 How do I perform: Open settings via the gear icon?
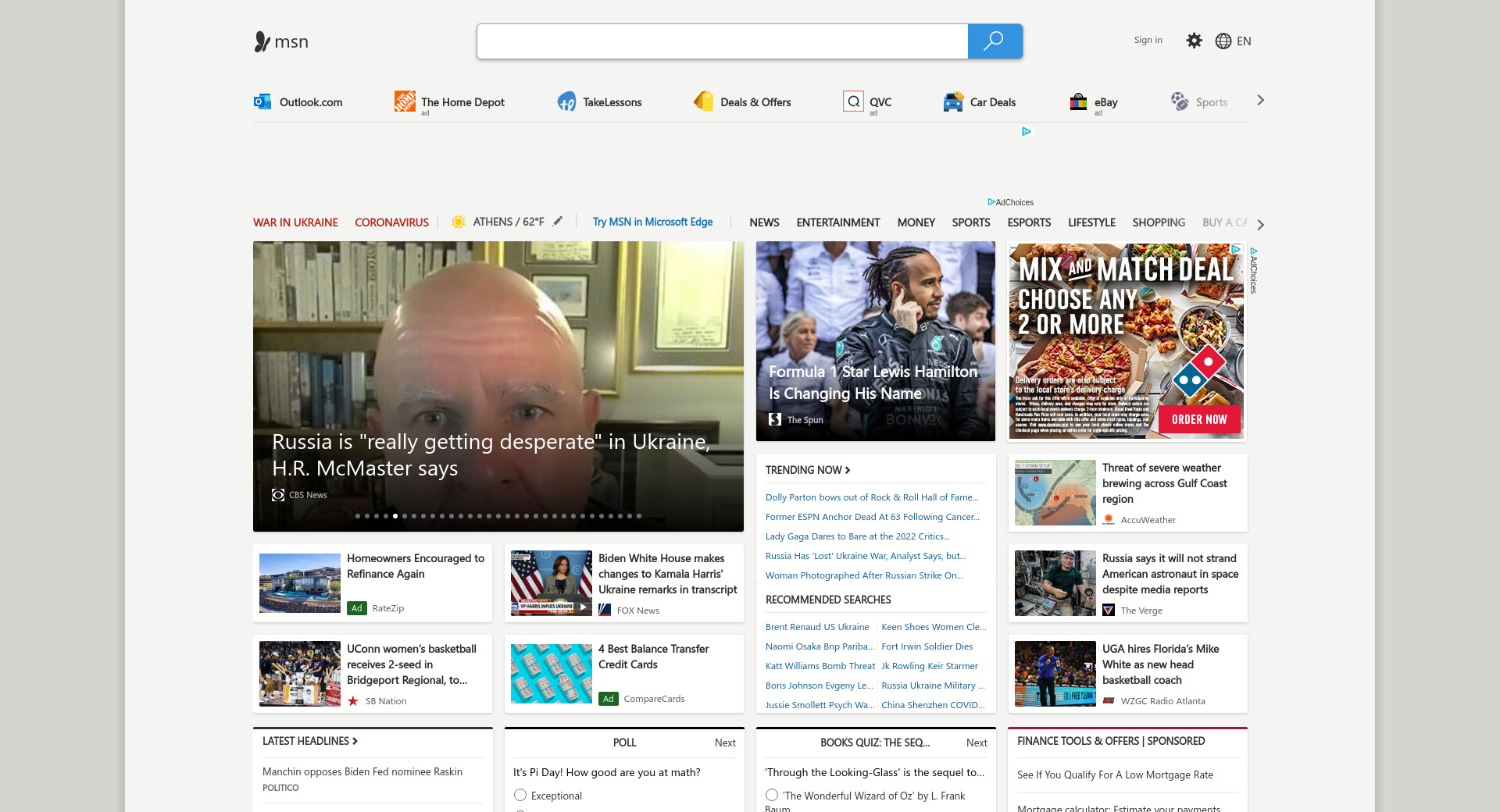[x=1194, y=41]
